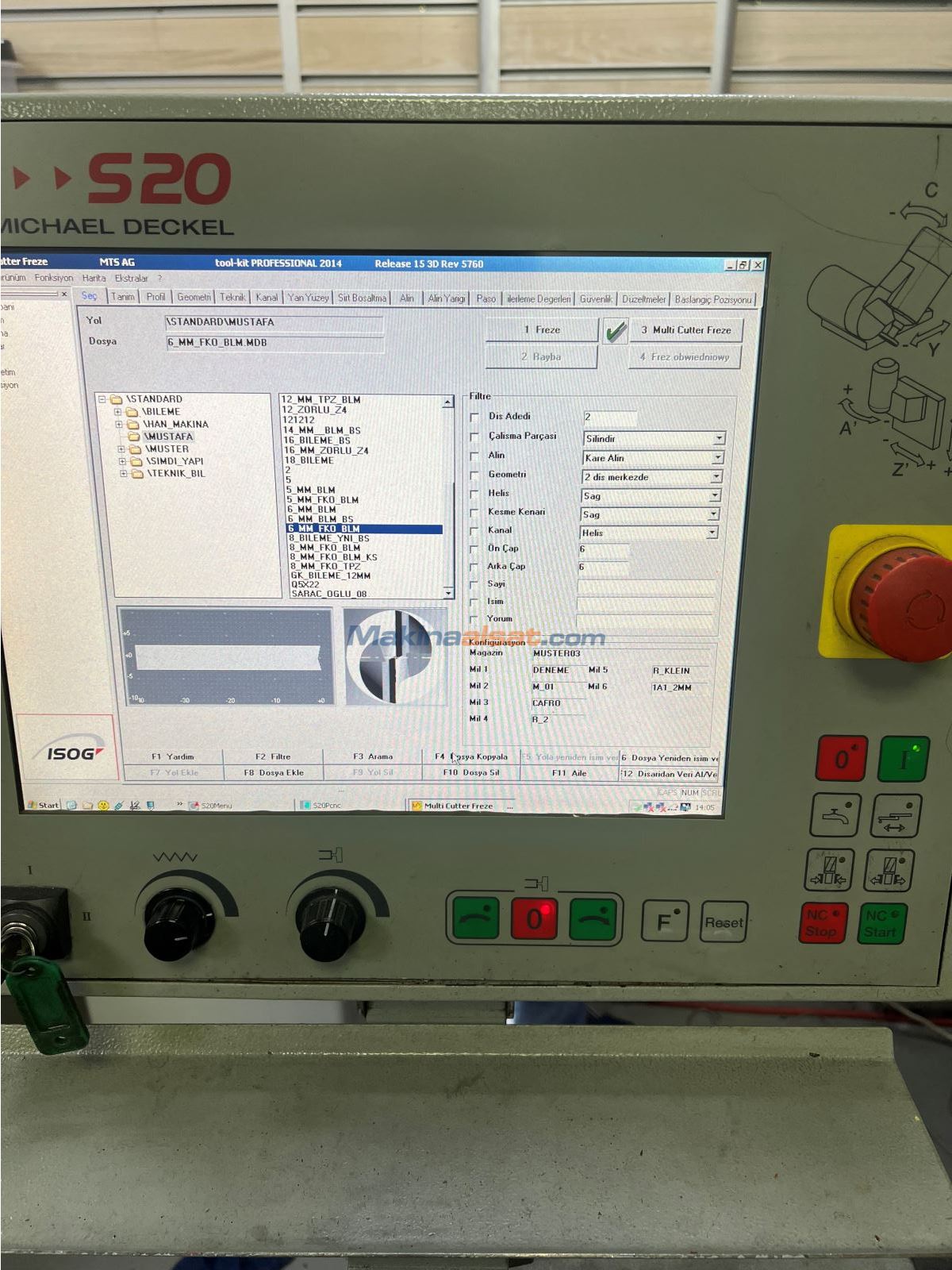952x1270 pixels.
Task: Open the Teknik tab
Action: point(232,297)
